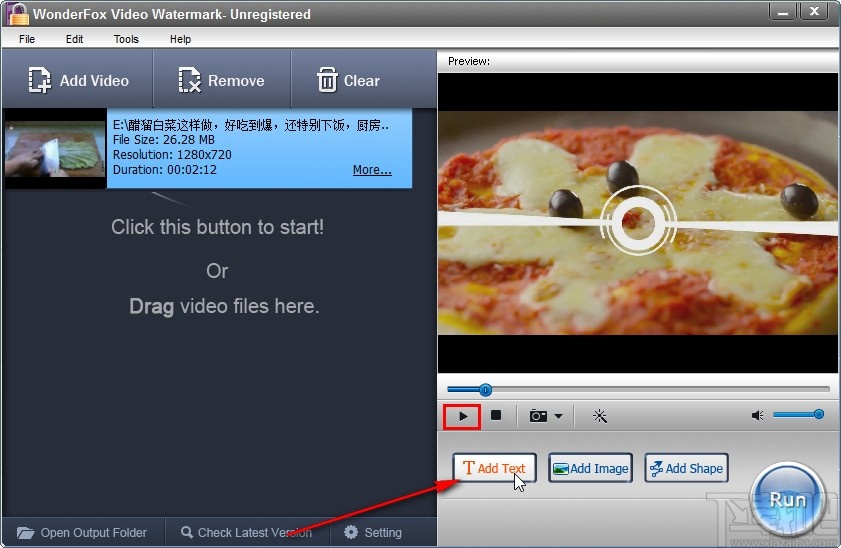
Task: Click the Add Video button
Action: point(78,80)
